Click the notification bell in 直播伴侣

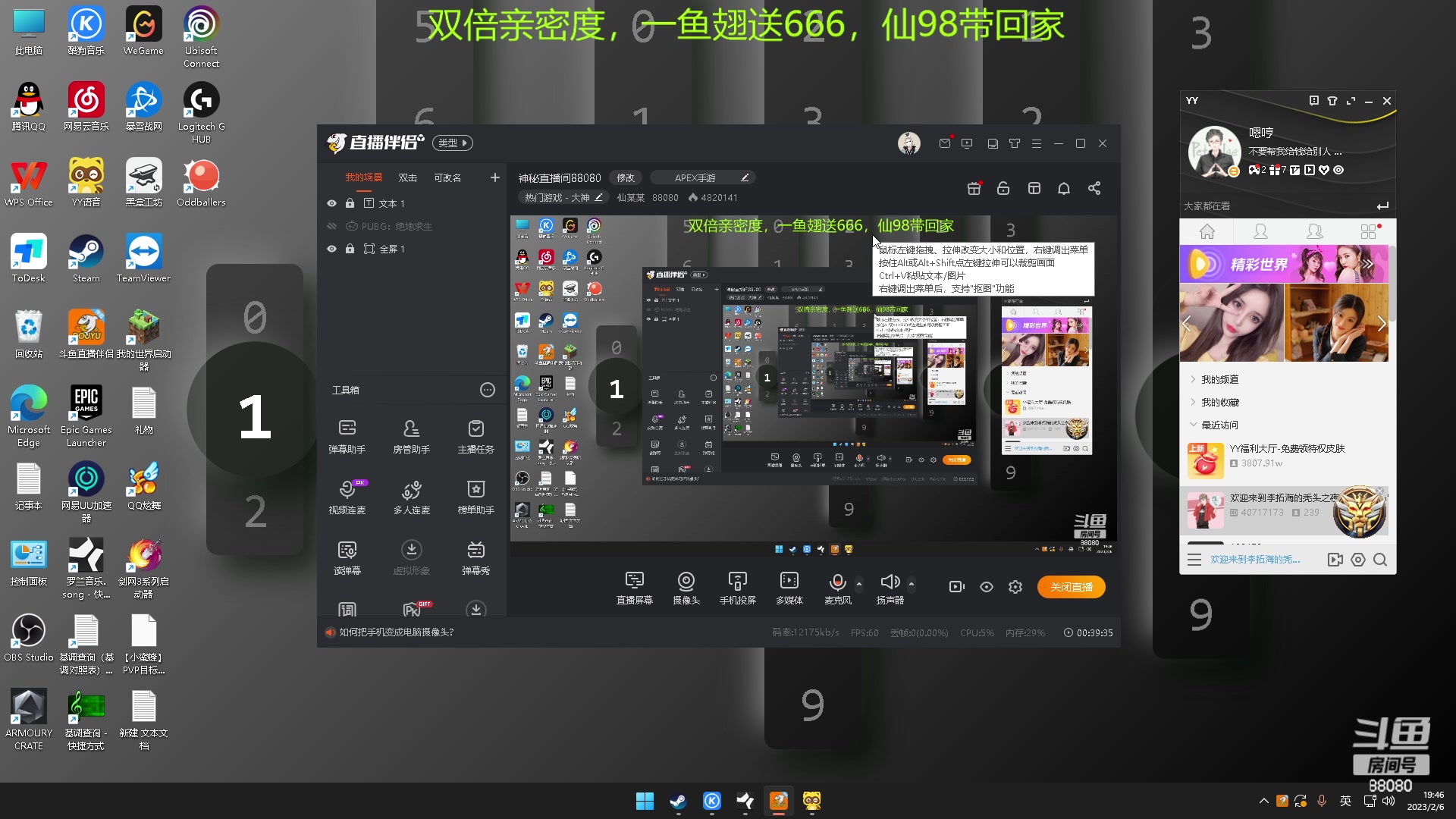click(x=1063, y=188)
